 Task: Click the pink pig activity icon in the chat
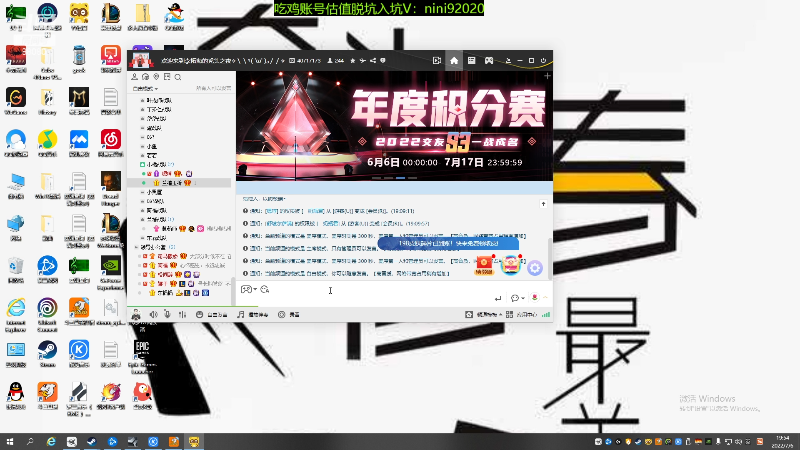coord(510,265)
